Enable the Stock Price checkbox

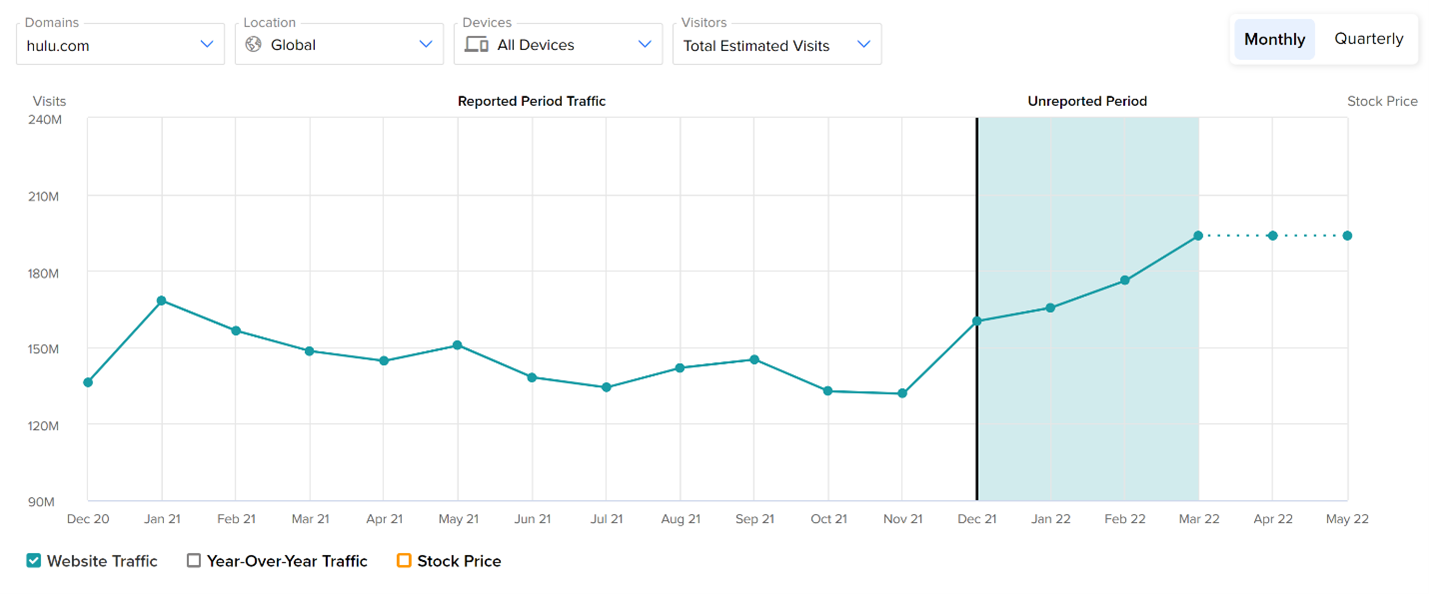click(404, 561)
